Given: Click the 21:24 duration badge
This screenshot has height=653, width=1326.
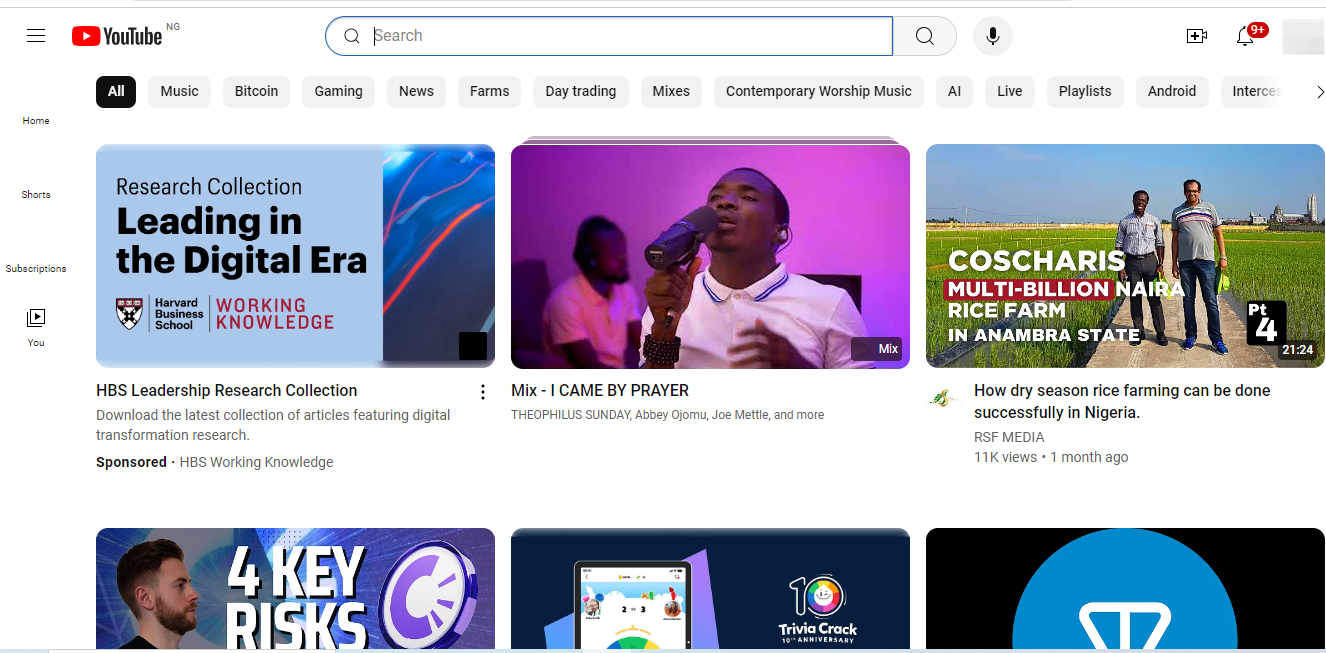Looking at the screenshot, I should (x=1297, y=350).
